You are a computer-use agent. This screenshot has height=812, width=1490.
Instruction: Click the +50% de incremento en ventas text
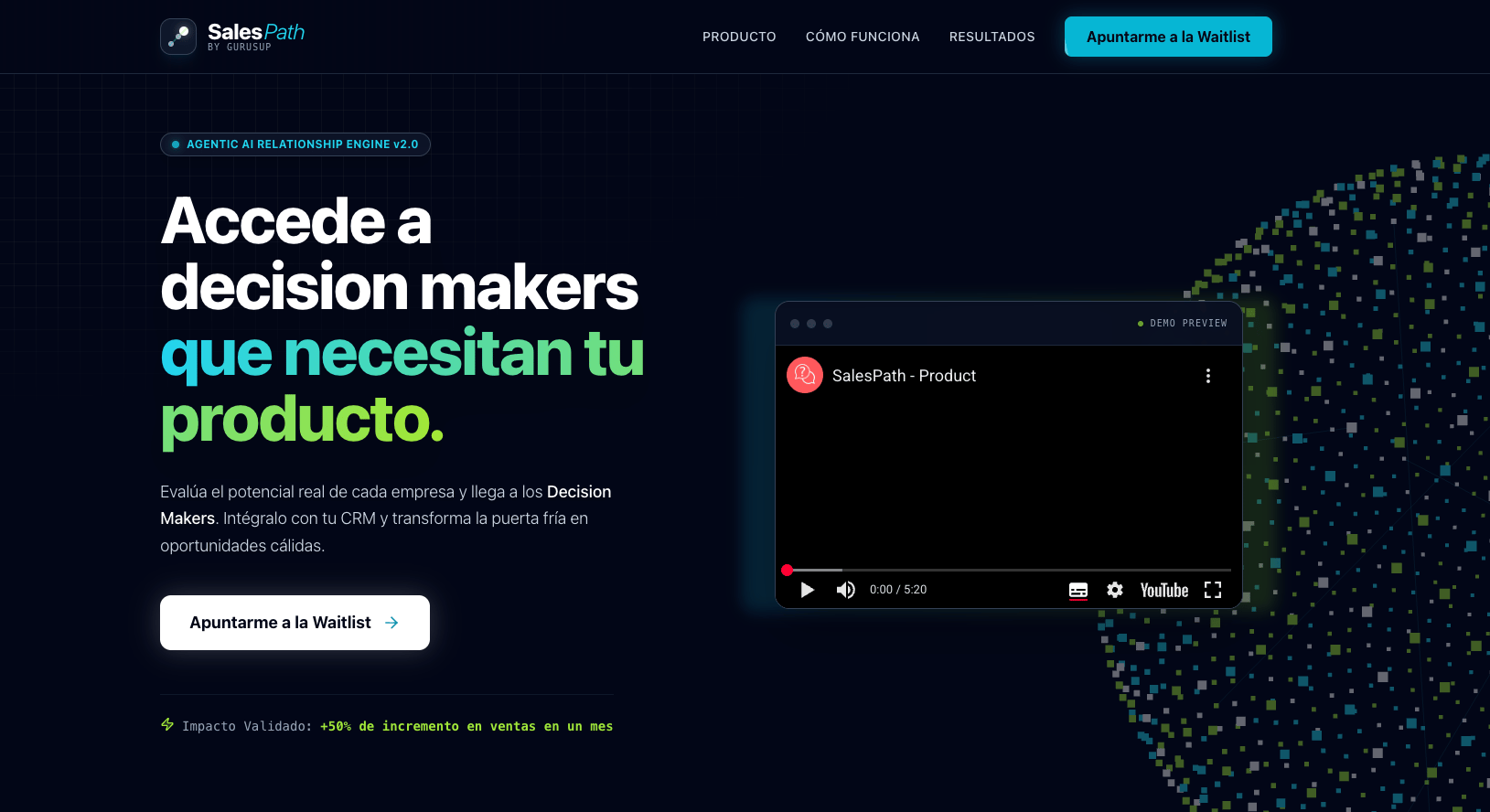coord(466,726)
